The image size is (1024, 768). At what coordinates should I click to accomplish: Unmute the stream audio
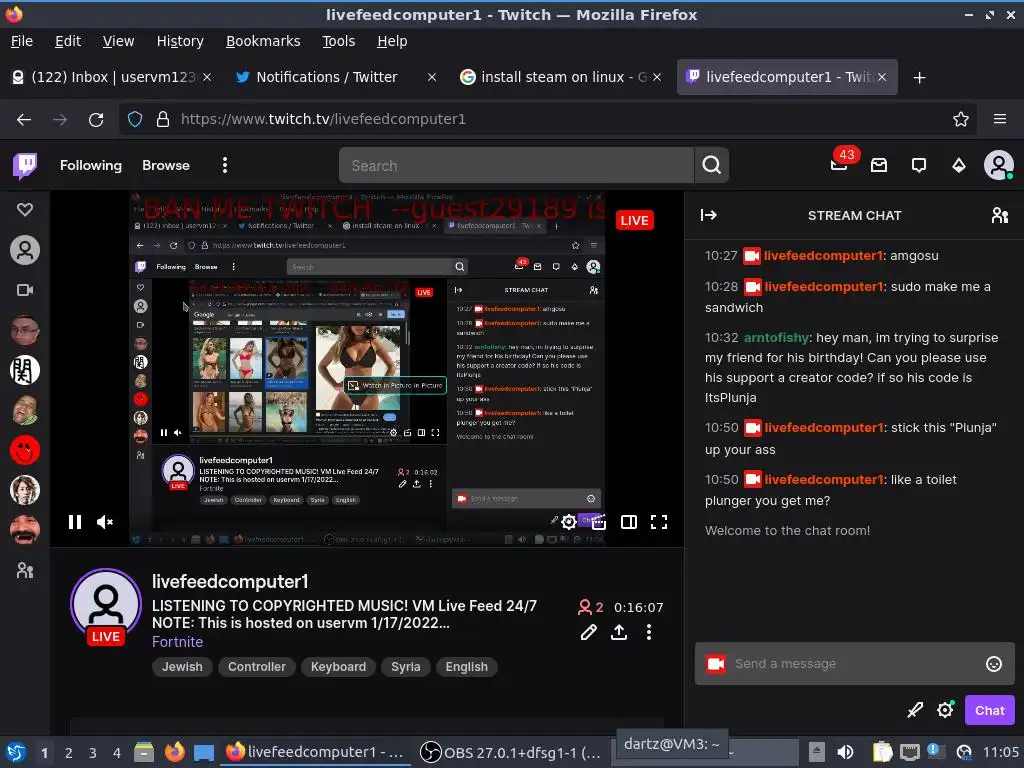click(x=104, y=522)
